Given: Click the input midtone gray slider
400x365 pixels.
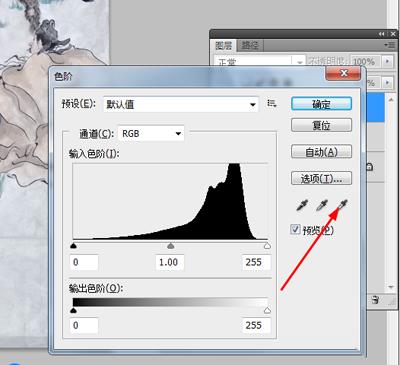Looking at the screenshot, I should (x=170, y=246).
